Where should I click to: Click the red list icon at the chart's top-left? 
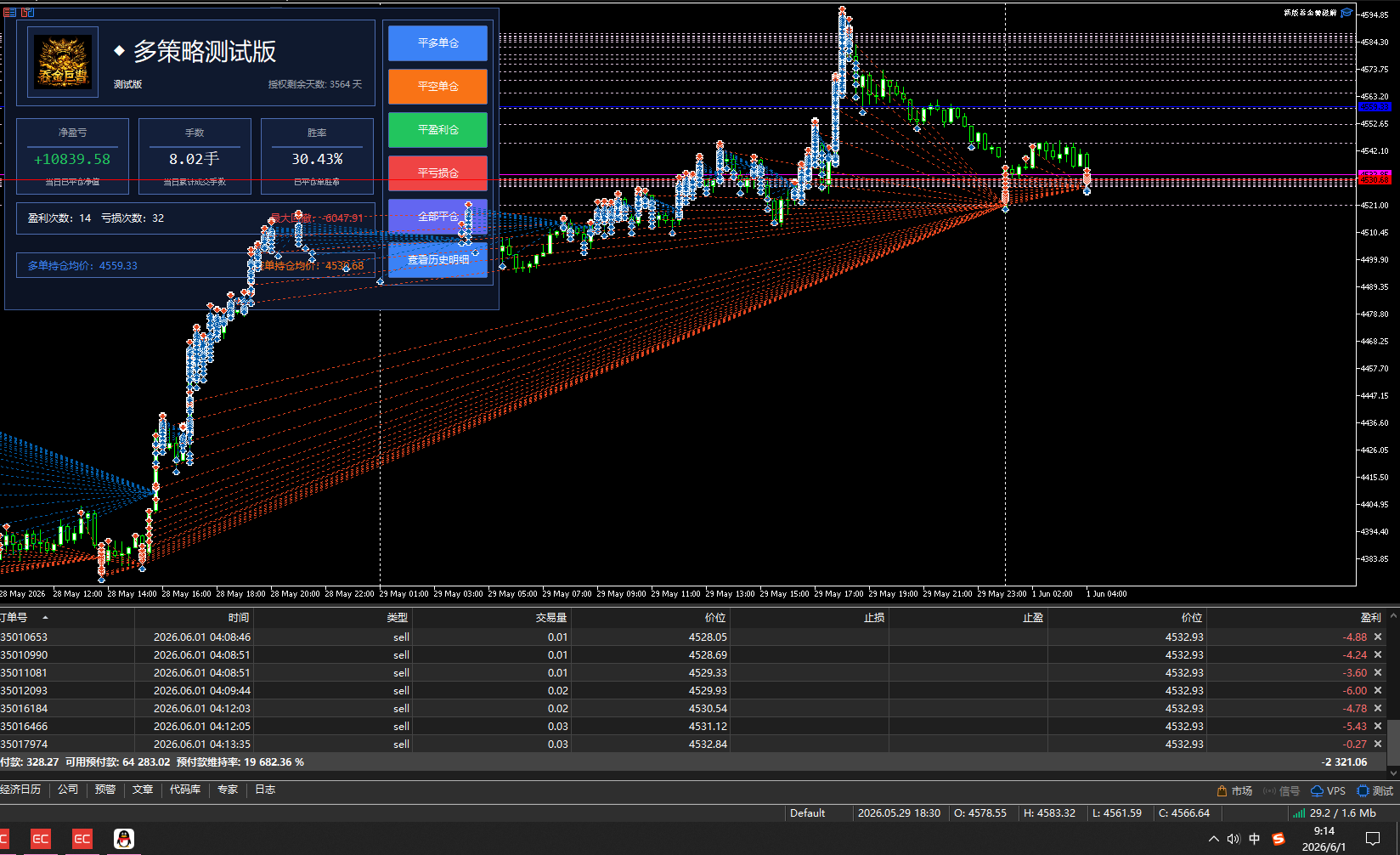[x=10, y=12]
